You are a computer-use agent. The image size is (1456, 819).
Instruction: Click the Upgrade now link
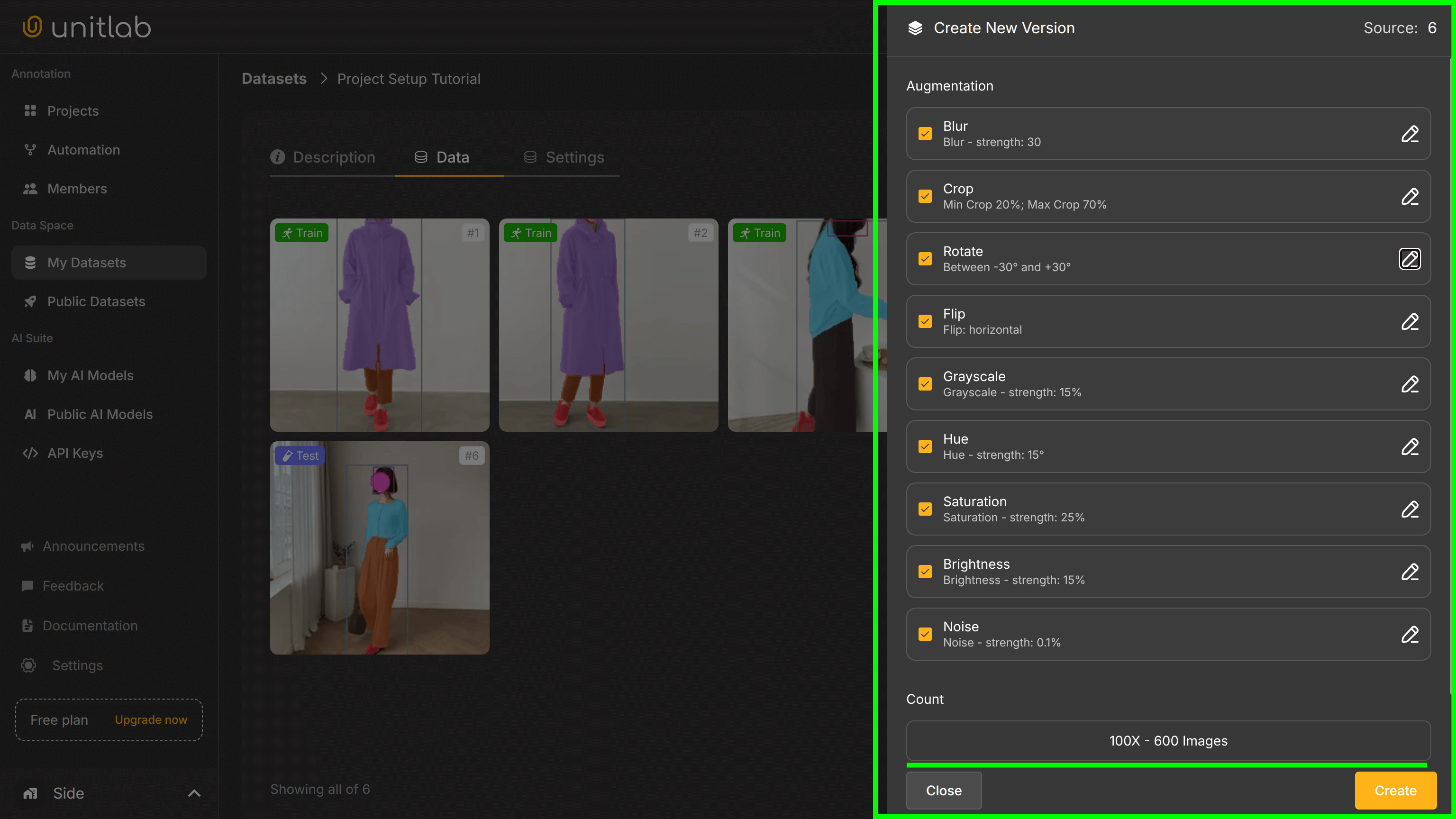[150, 719]
